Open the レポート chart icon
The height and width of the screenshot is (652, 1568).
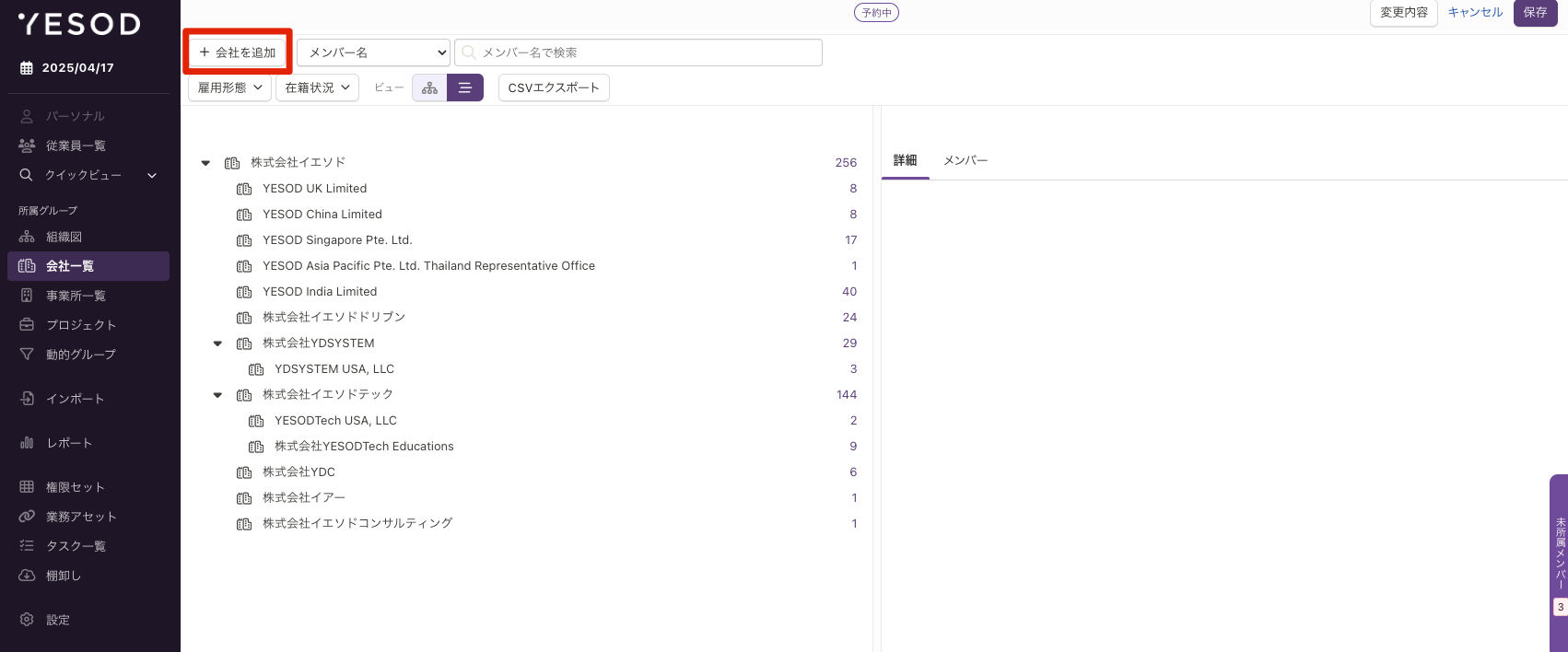pos(27,443)
